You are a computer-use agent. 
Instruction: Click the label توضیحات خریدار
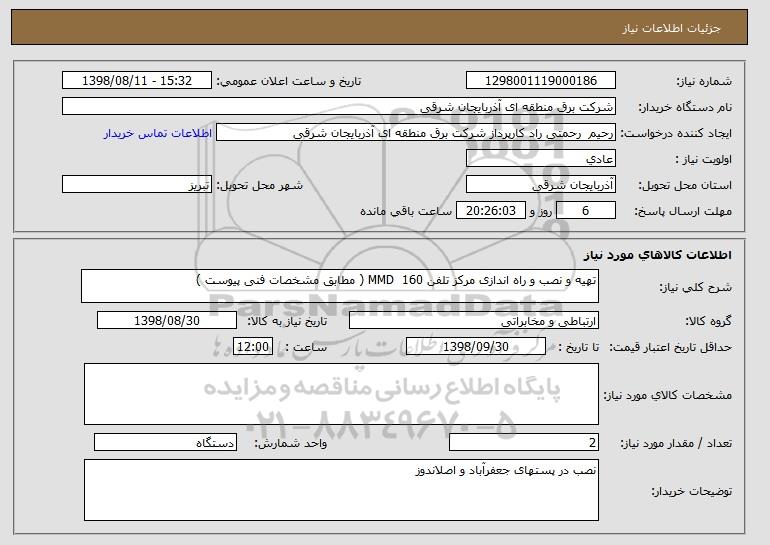(692, 491)
